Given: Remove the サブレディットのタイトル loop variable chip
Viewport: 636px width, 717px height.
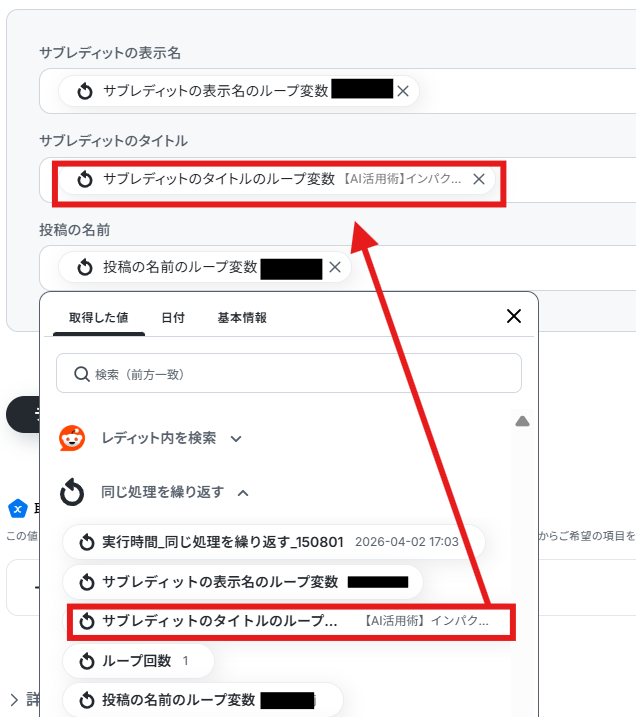Looking at the screenshot, I should click(x=479, y=179).
